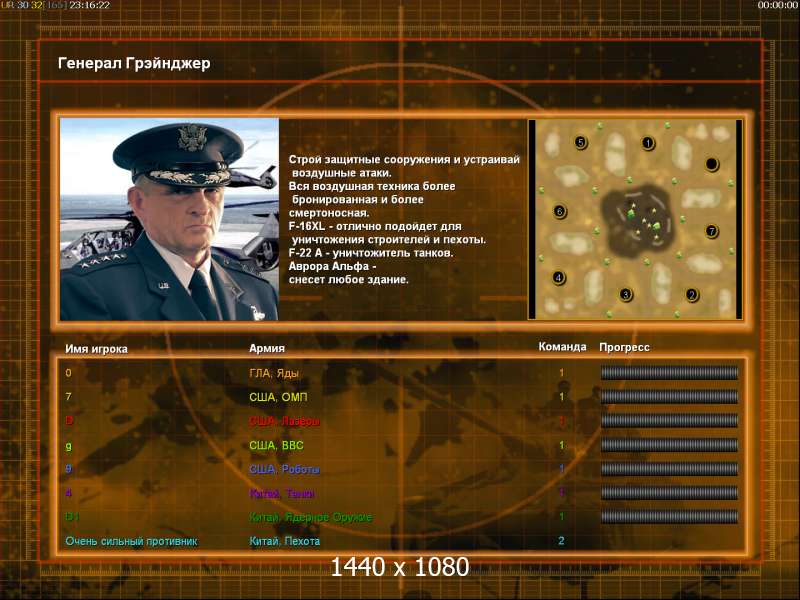Click player name 'Очень сильный противник'
800x600 pixels.
click(x=131, y=541)
